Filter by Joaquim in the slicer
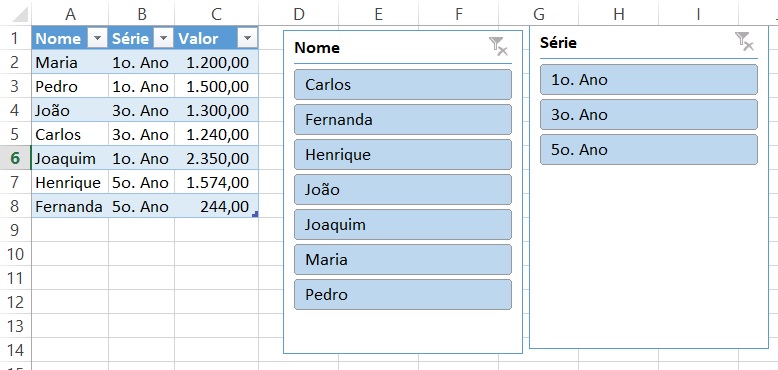The image size is (778, 370). (x=403, y=224)
